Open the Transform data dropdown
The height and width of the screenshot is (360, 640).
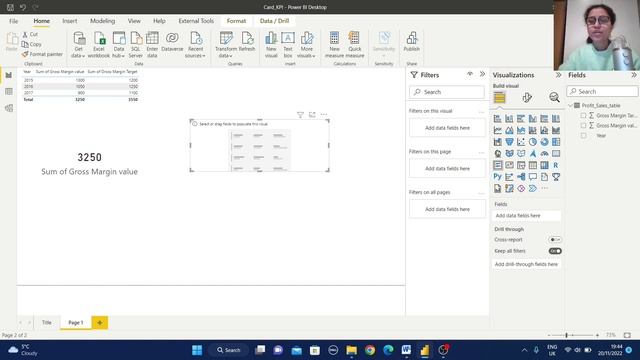[x=226, y=45]
